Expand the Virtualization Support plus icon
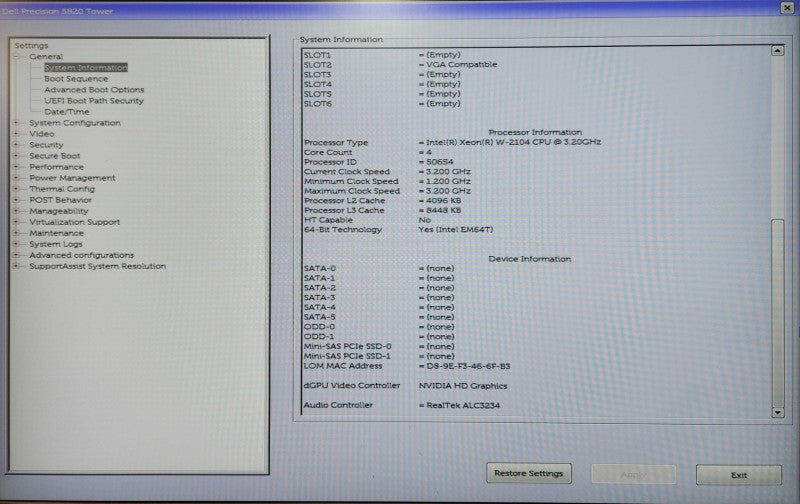Image resolution: width=800 pixels, height=504 pixels. [x=16, y=222]
